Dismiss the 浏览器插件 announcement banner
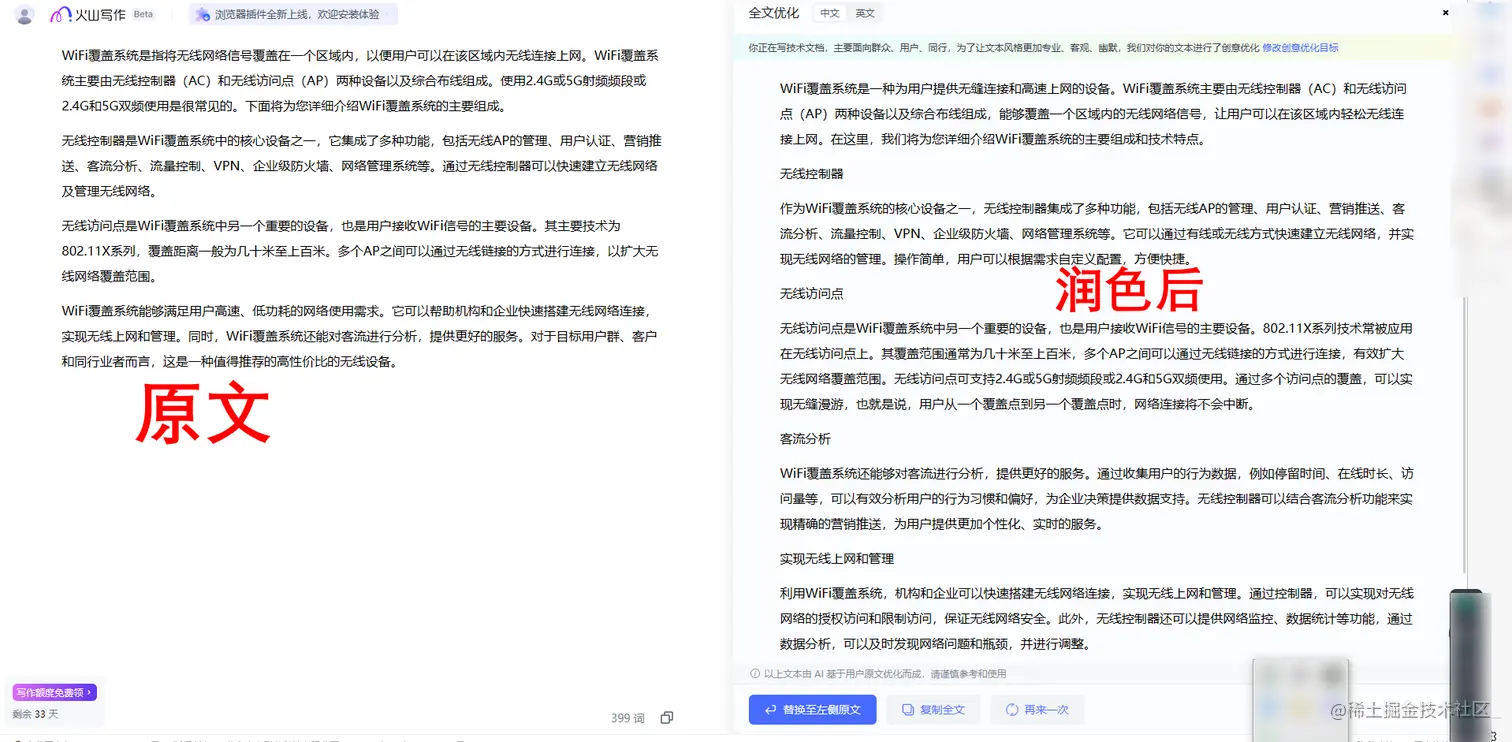 click(390, 14)
